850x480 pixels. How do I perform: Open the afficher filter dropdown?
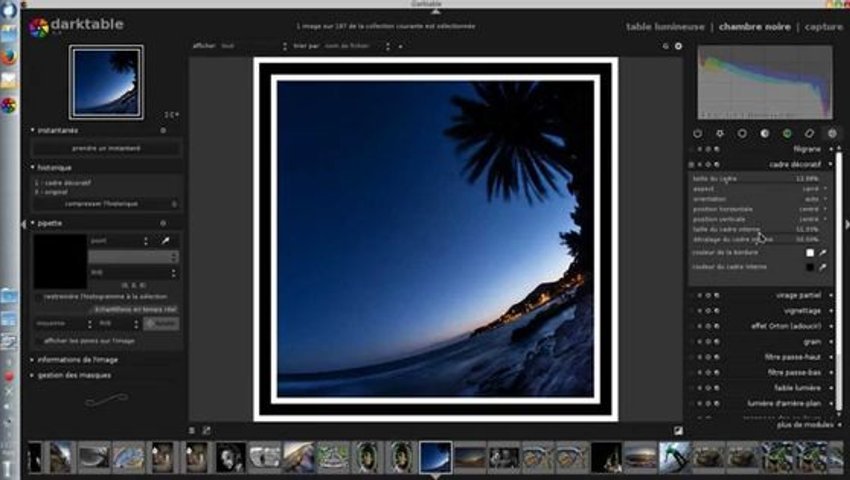coord(253,47)
